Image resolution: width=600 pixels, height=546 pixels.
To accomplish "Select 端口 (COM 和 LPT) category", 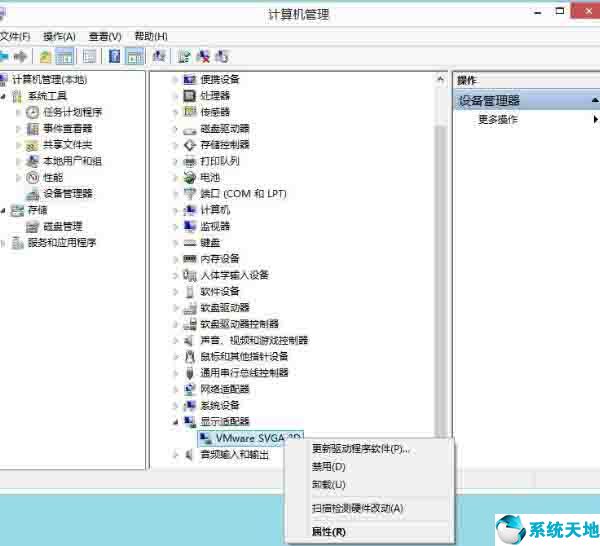I will (x=243, y=194).
